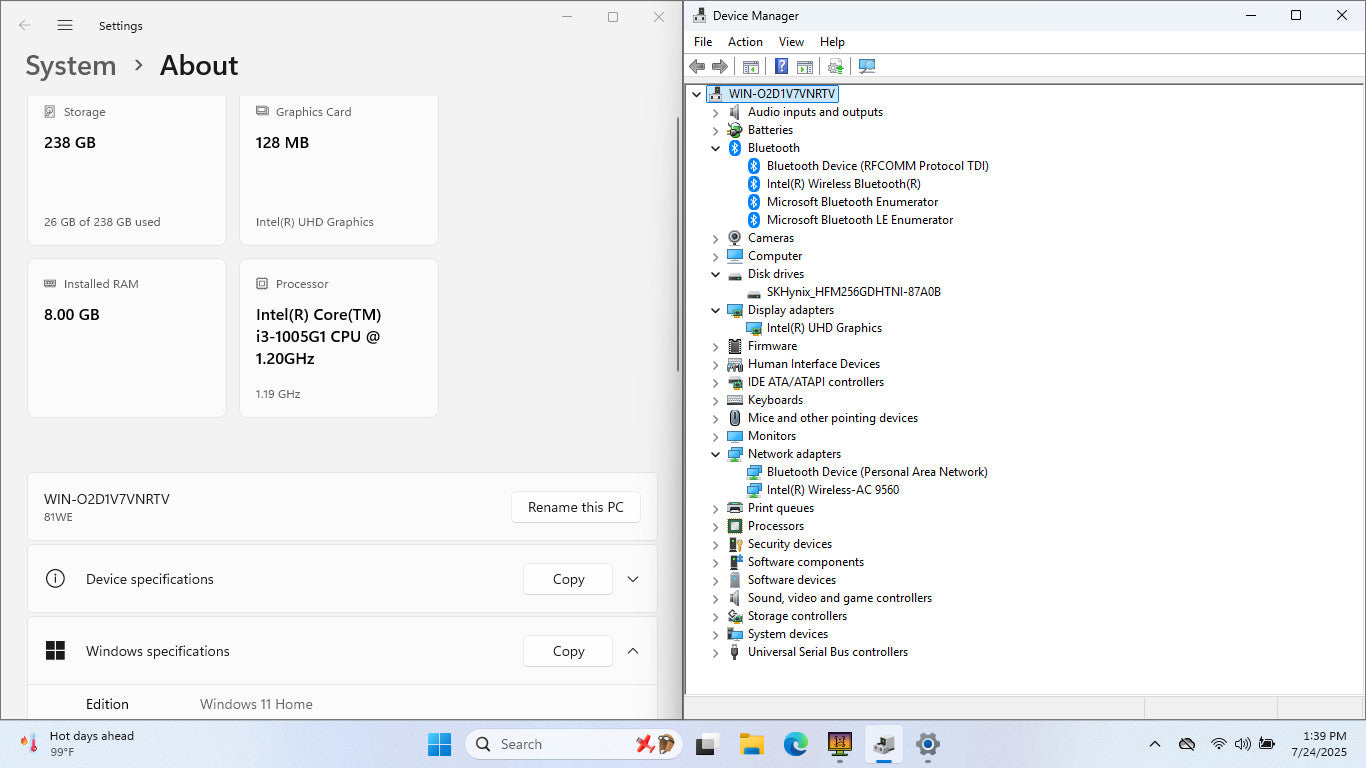
Task: Click the Update device driver toolbar icon
Action: tap(835, 67)
